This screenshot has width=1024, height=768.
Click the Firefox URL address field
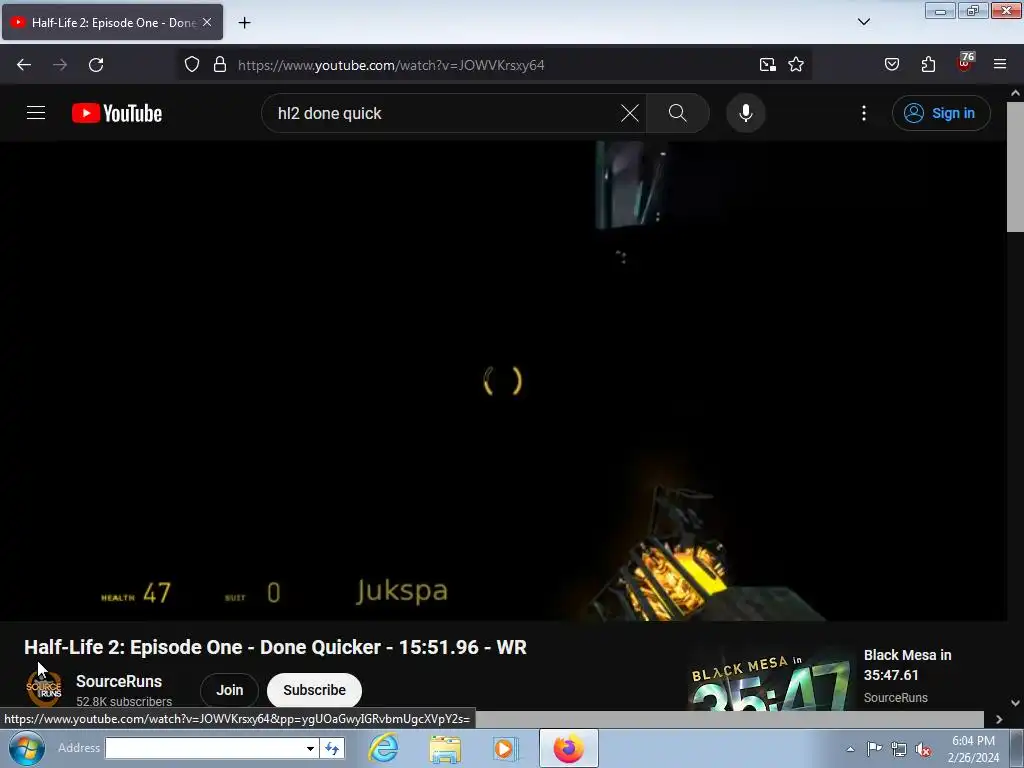tap(494, 65)
